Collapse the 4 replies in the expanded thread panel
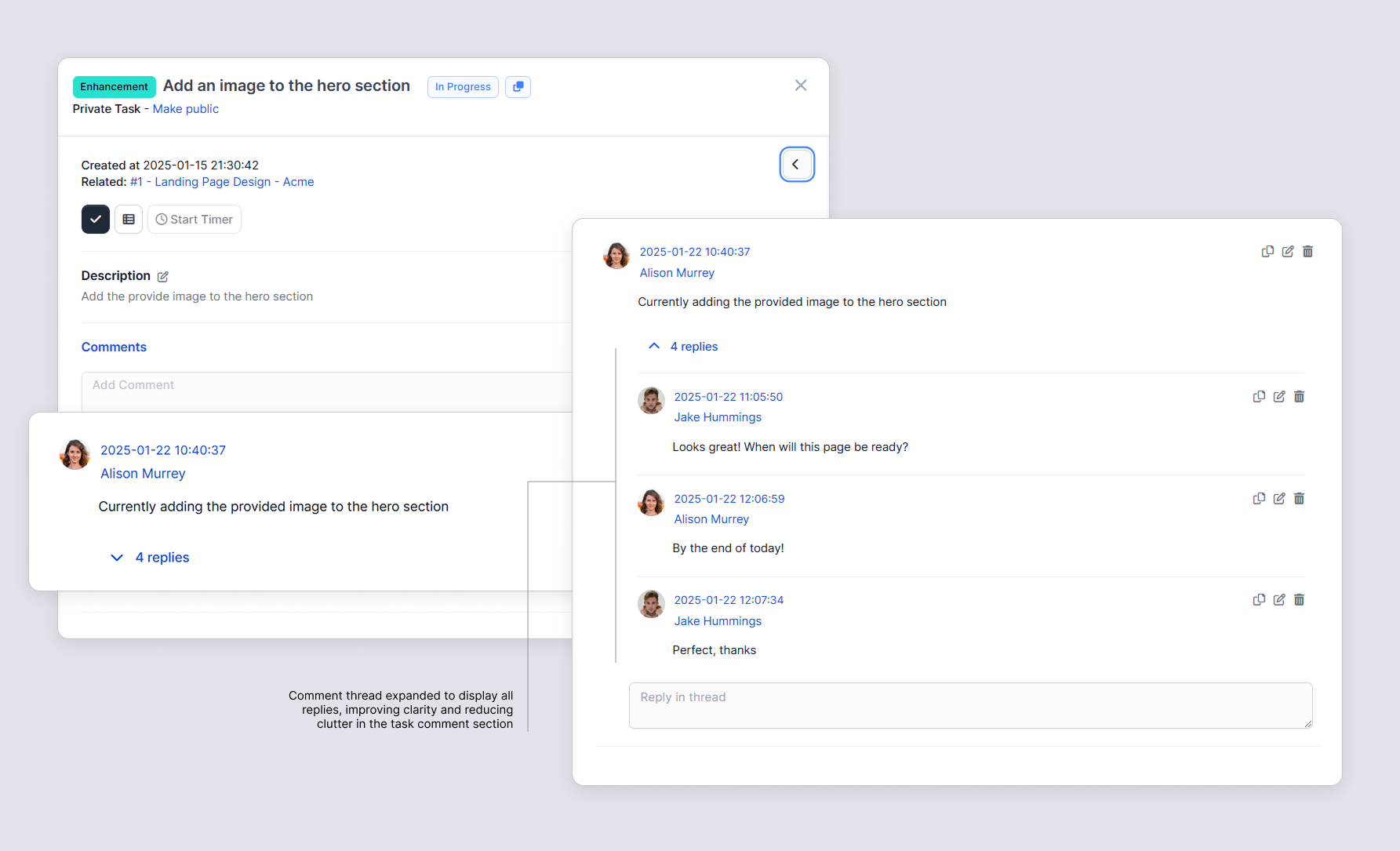The height and width of the screenshot is (851, 1400). pos(682,347)
